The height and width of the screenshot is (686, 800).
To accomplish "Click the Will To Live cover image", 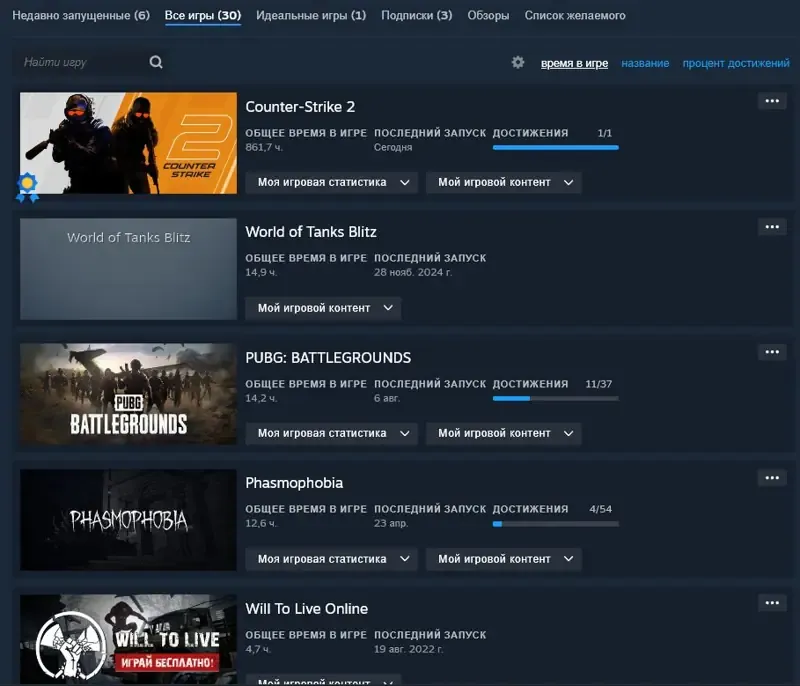I will pyautogui.click(x=129, y=639).
